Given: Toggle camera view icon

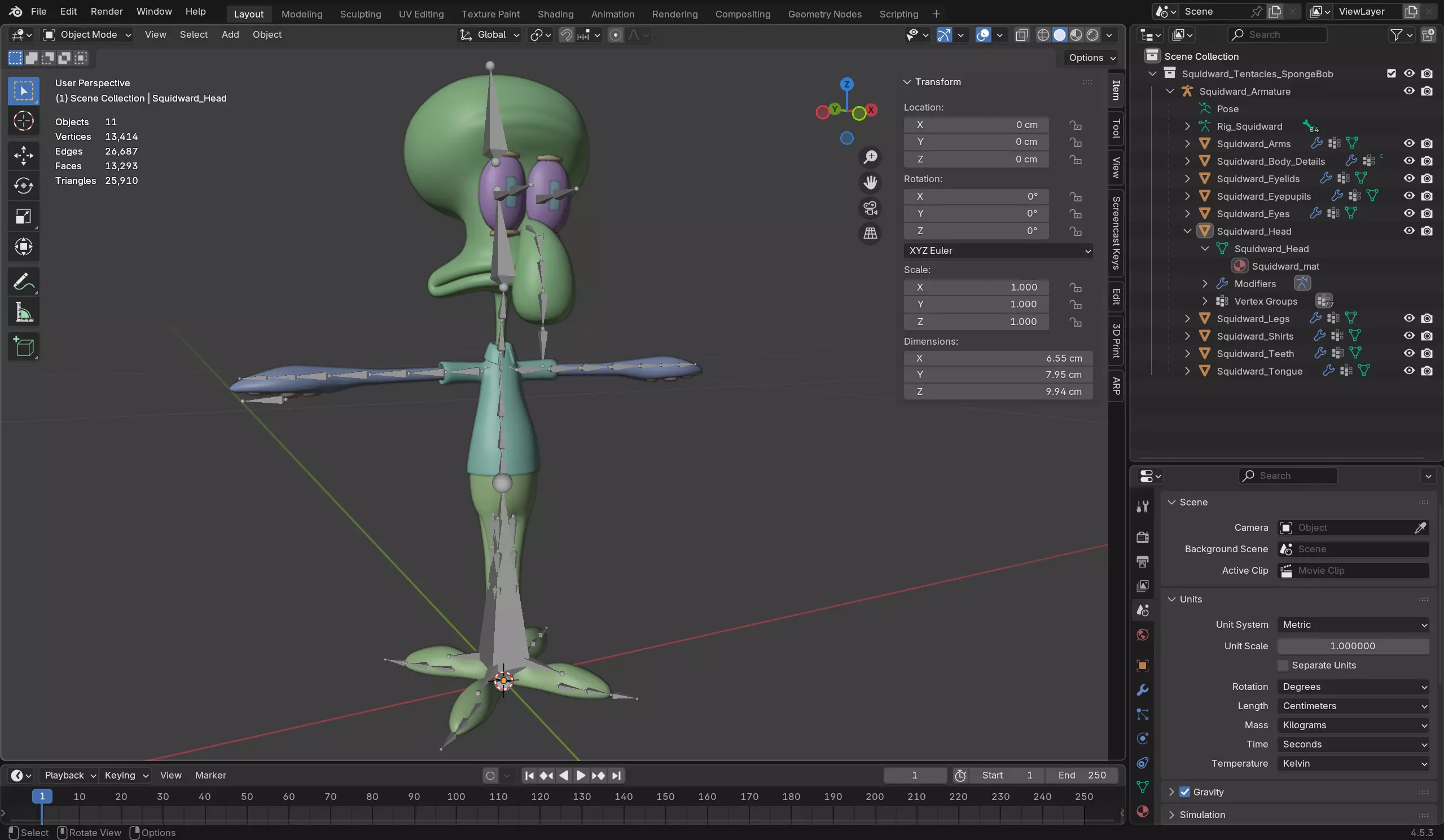Looking at the screenshot, I should tap(871, 208).
